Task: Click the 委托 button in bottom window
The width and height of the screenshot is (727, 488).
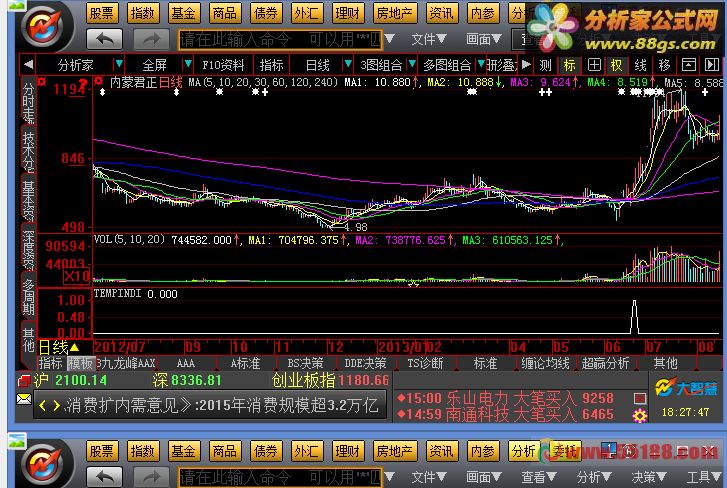Action: [x=565, y=451]
